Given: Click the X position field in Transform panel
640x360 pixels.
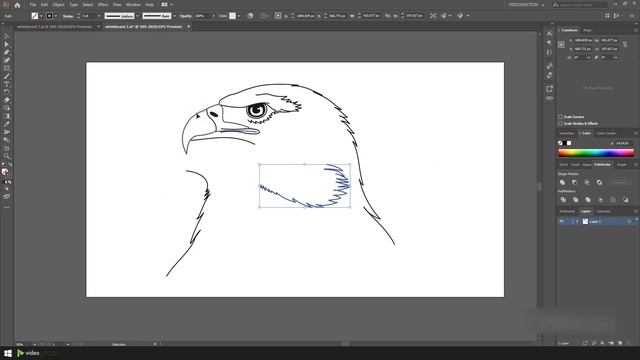Looking at the screenshot, I should coord(583,40).
